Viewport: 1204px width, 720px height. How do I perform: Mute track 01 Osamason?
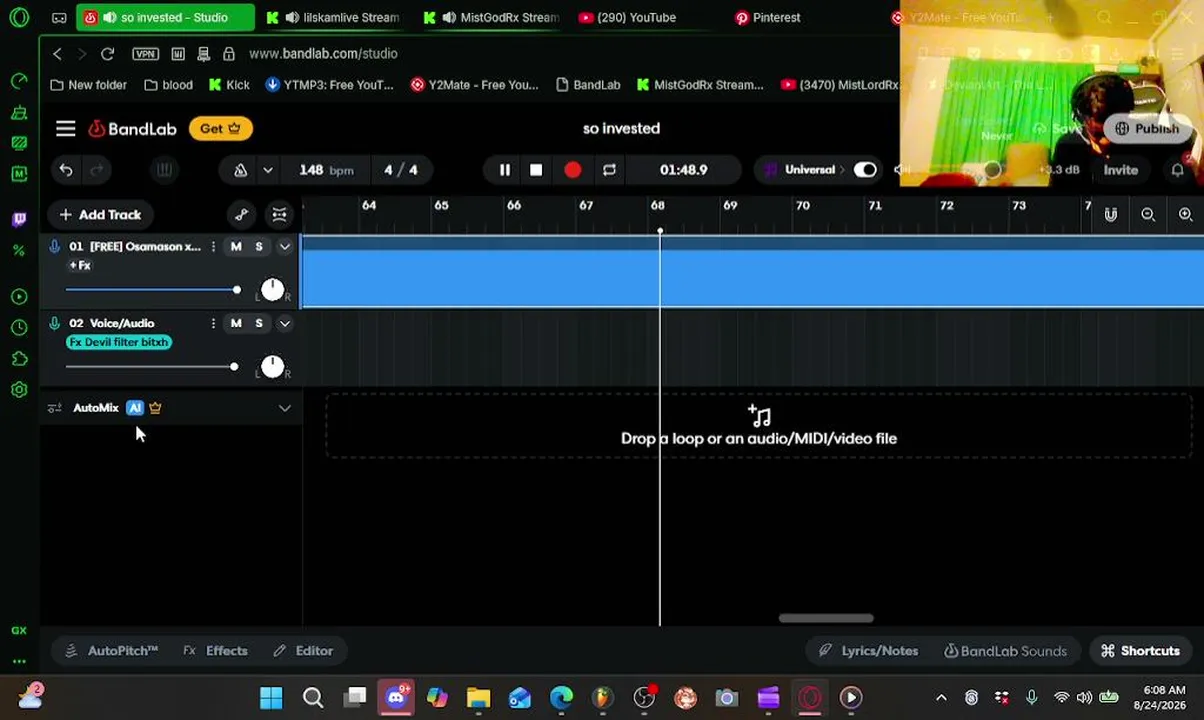pyautogui.click(x=236, y=246)
